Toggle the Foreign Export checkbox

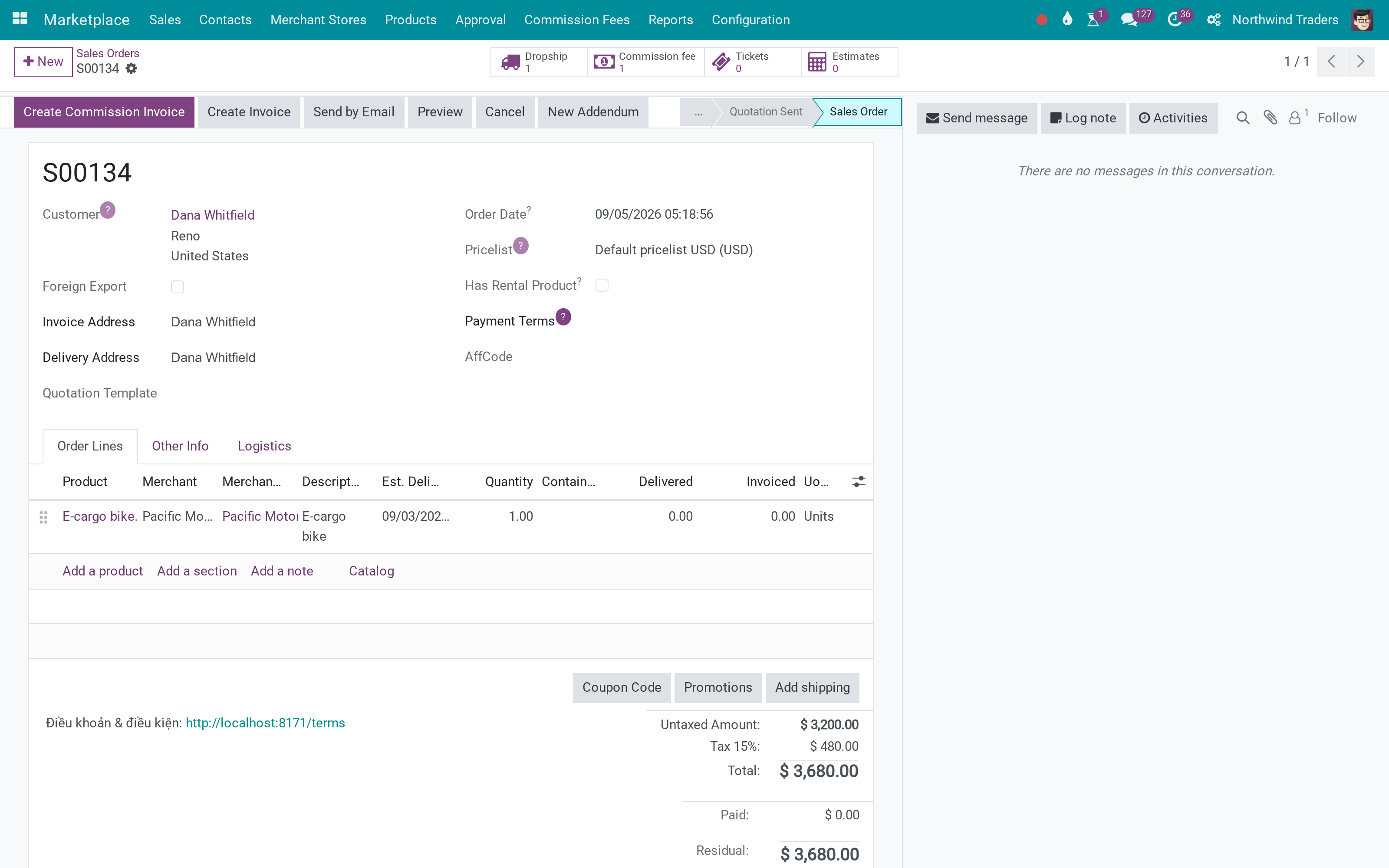pyautogui.click(x=178, y=286)
